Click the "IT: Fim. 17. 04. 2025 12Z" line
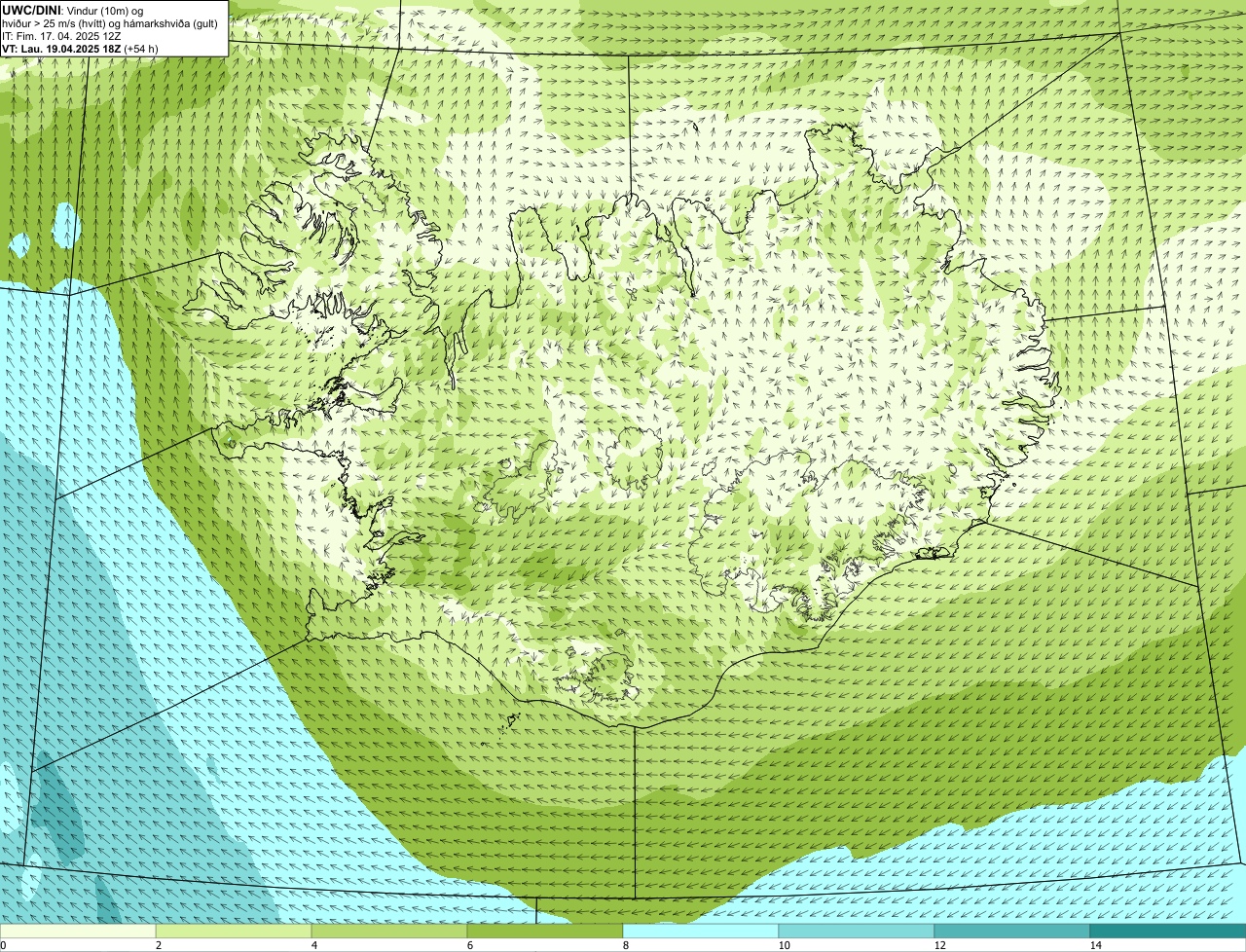This screenshot has width=1246, height=952. point(62,36)
